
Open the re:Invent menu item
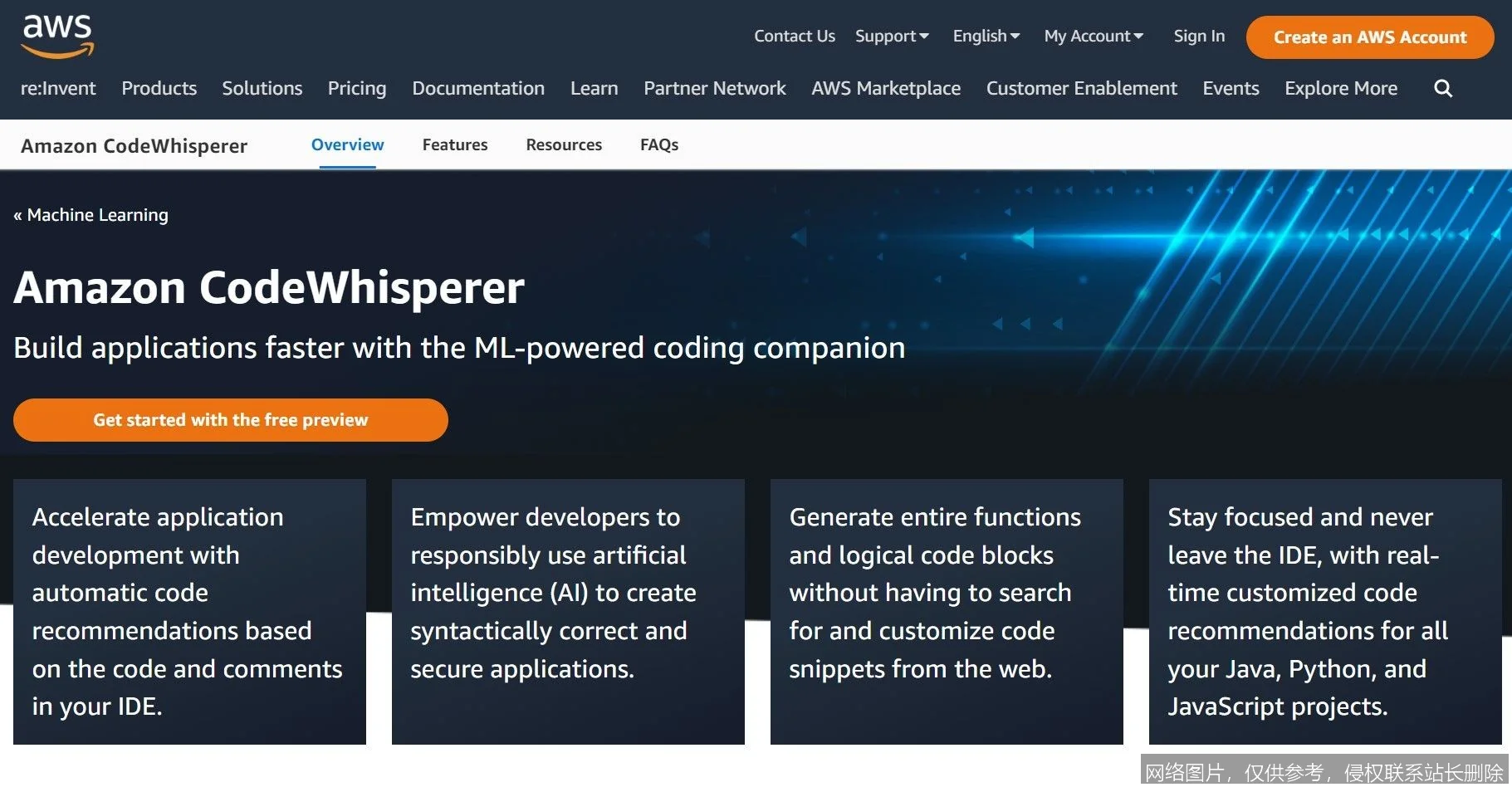[x=58, y=88]
